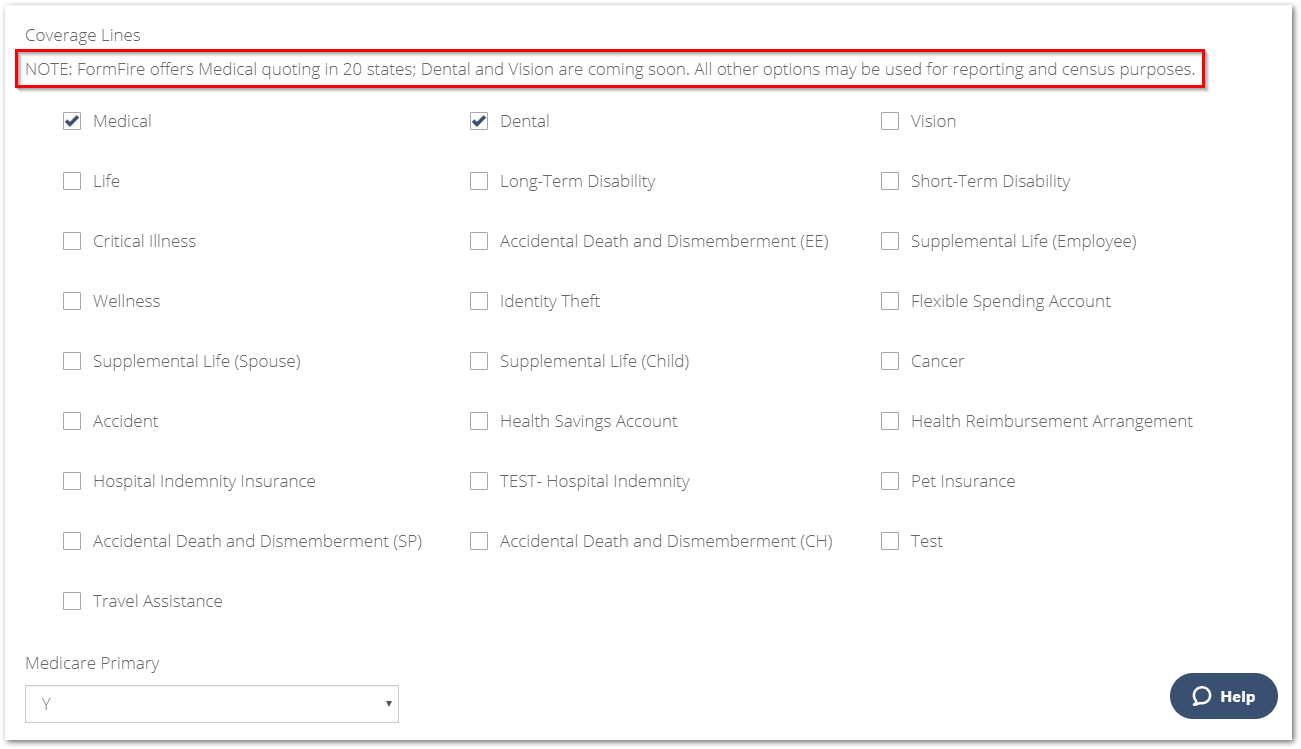The height and width of the screenshot is (749, 1301).
Task: Enable Critical Illness coverage
Action: pos(72,241)
